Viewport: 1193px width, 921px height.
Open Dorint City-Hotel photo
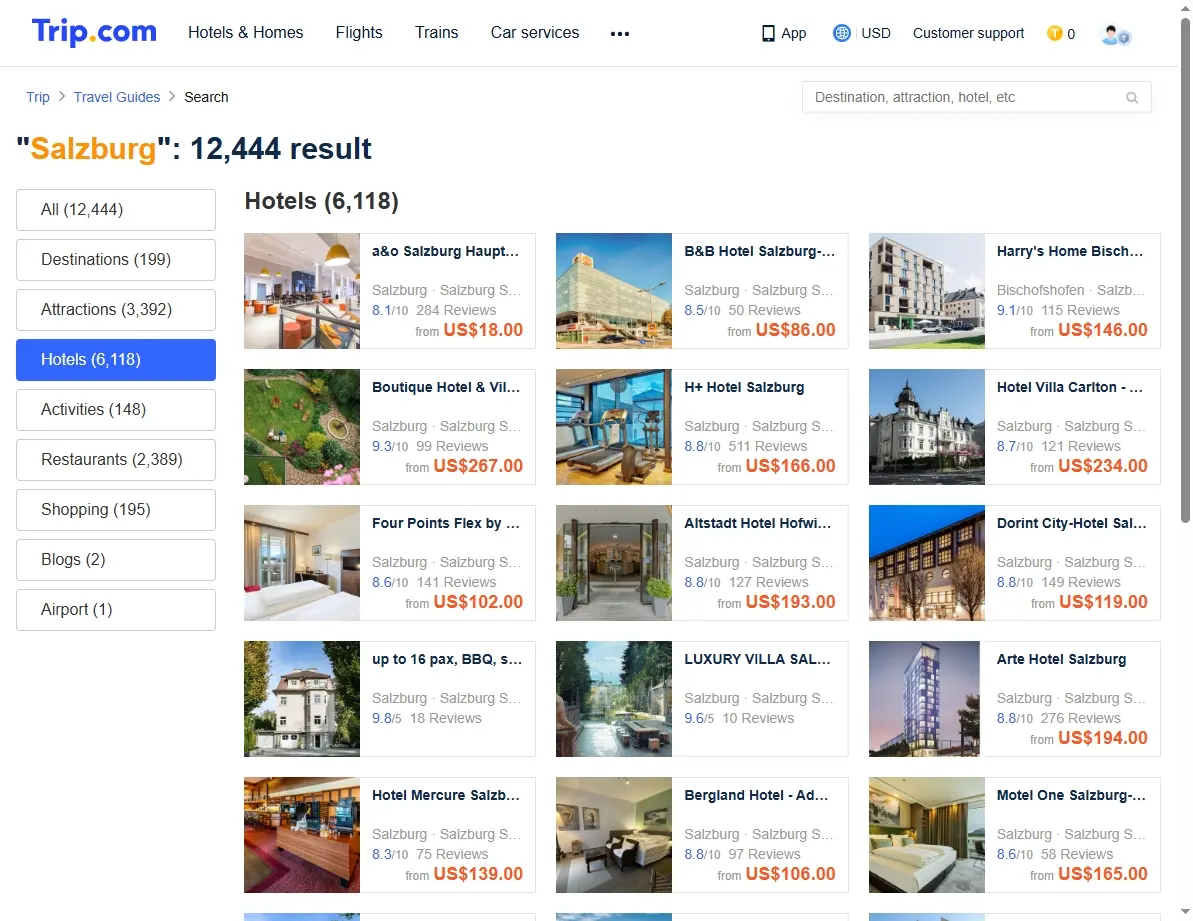point(927,563)
